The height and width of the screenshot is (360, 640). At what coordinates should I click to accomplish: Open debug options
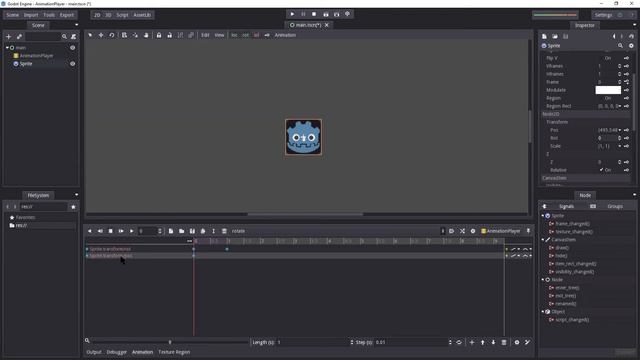(347, 14)
